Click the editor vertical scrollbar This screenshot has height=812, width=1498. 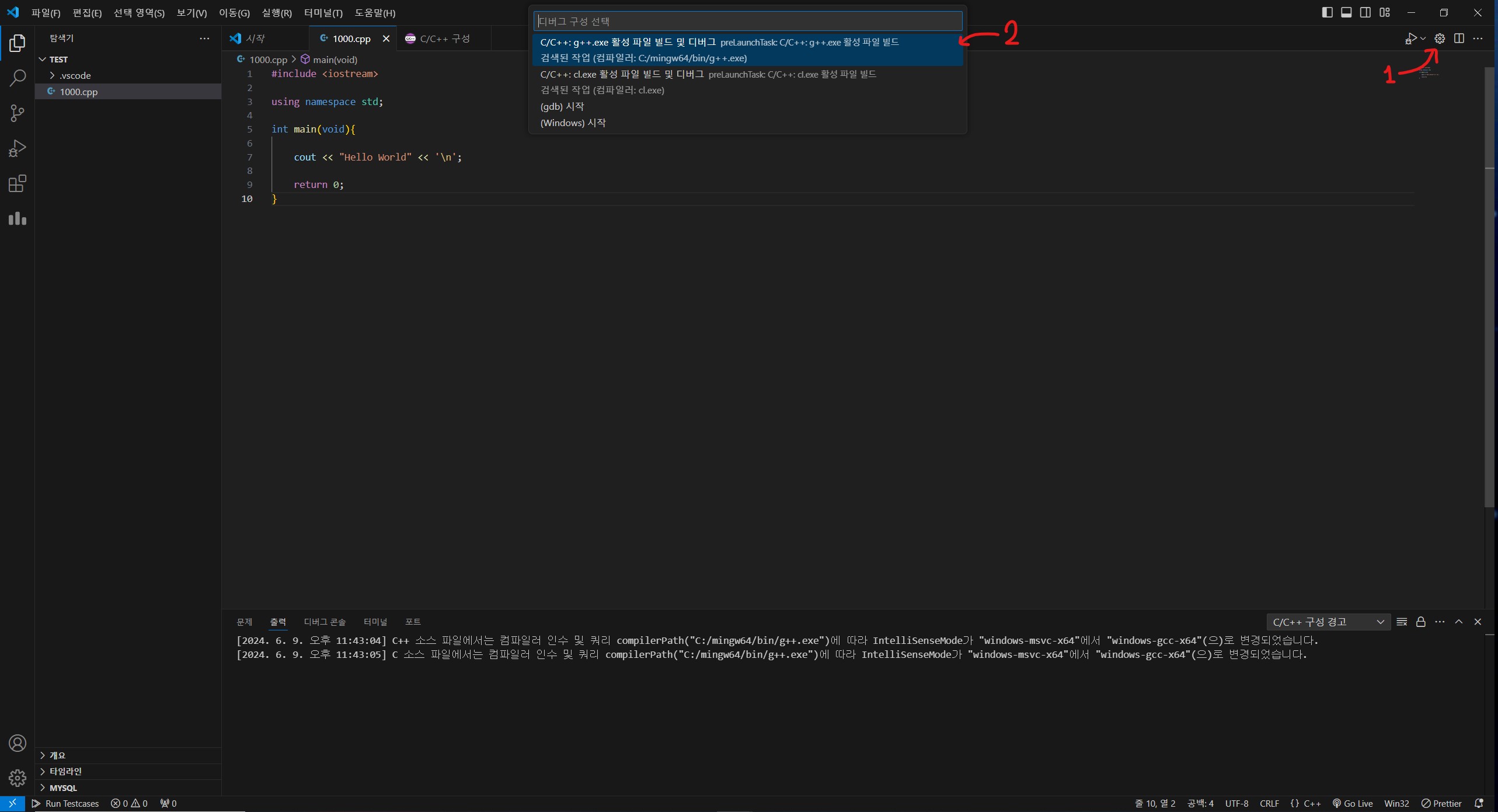[x=1489, y=286]
